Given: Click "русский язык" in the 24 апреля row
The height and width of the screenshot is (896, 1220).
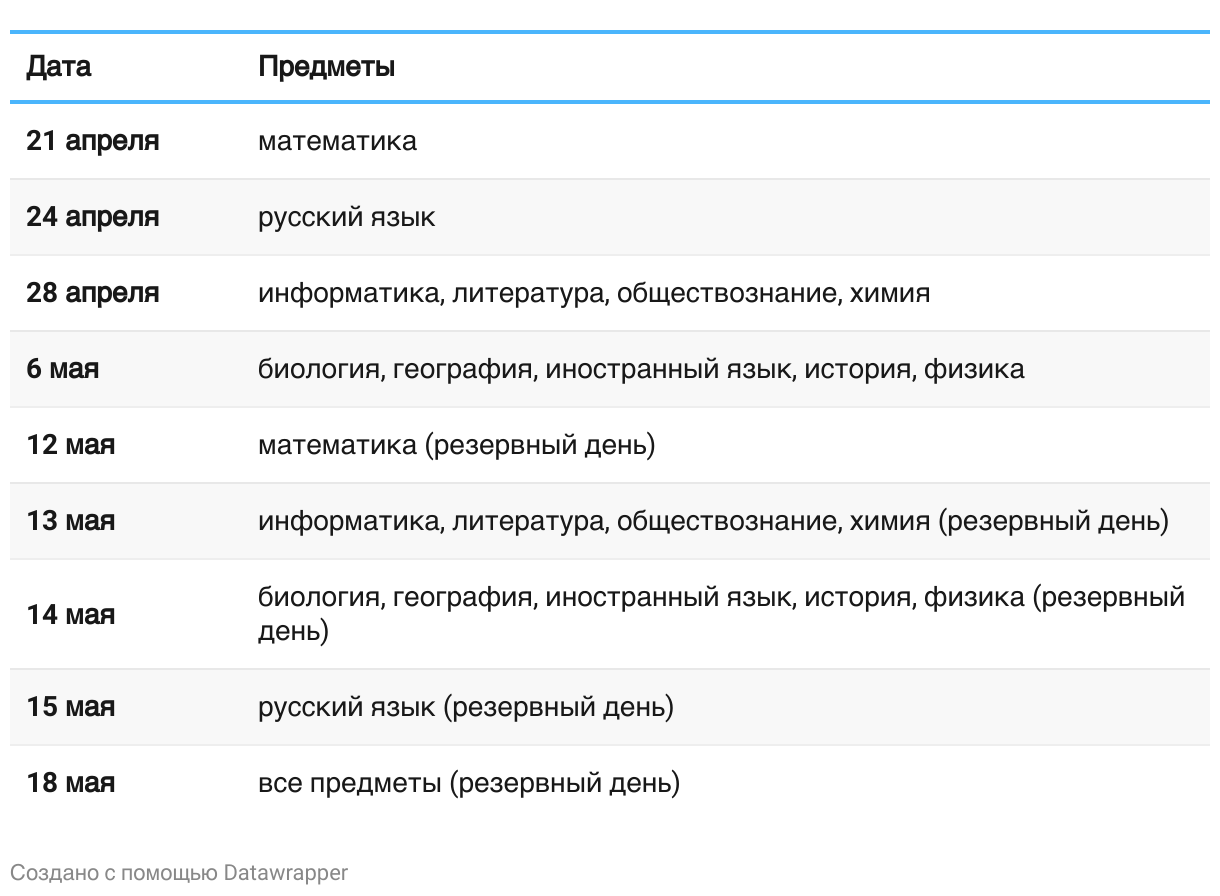Looking at the screenshot, I should (x=346, y=217).
